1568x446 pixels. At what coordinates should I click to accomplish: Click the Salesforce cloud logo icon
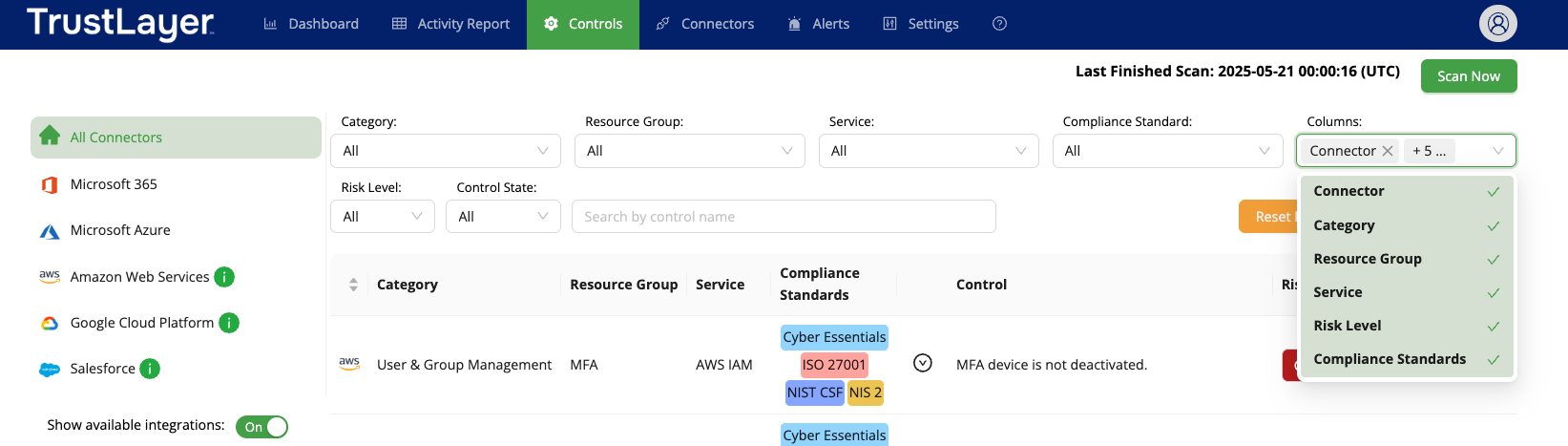(x=50, y=370)
